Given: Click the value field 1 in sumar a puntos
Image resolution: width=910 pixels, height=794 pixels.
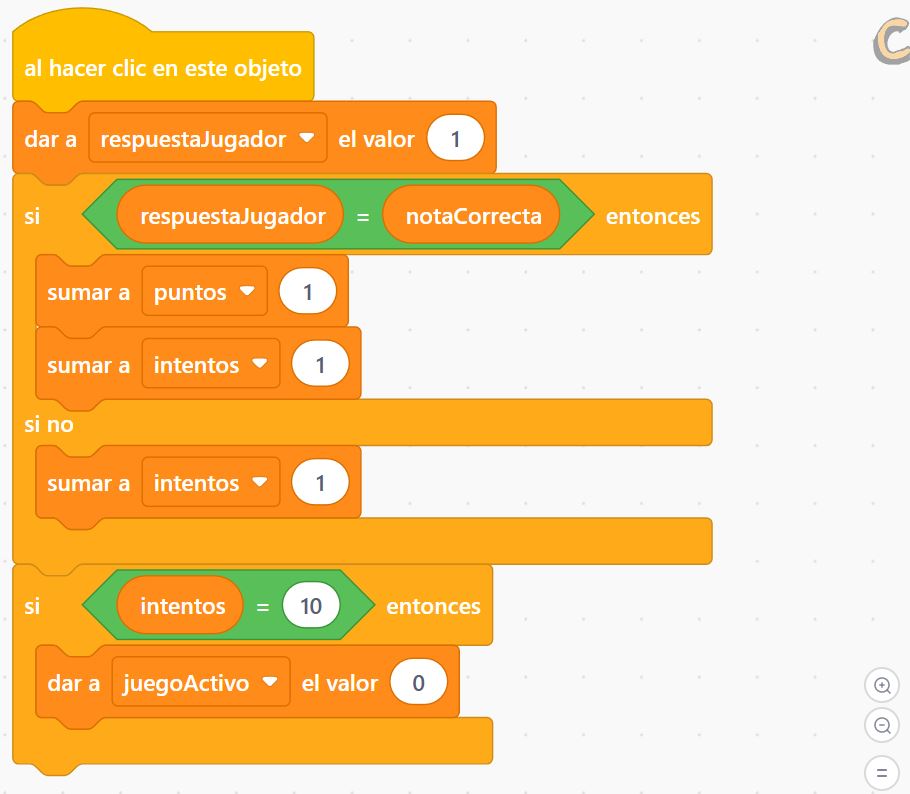Looking at the screenshot, I should click(308, 292).
